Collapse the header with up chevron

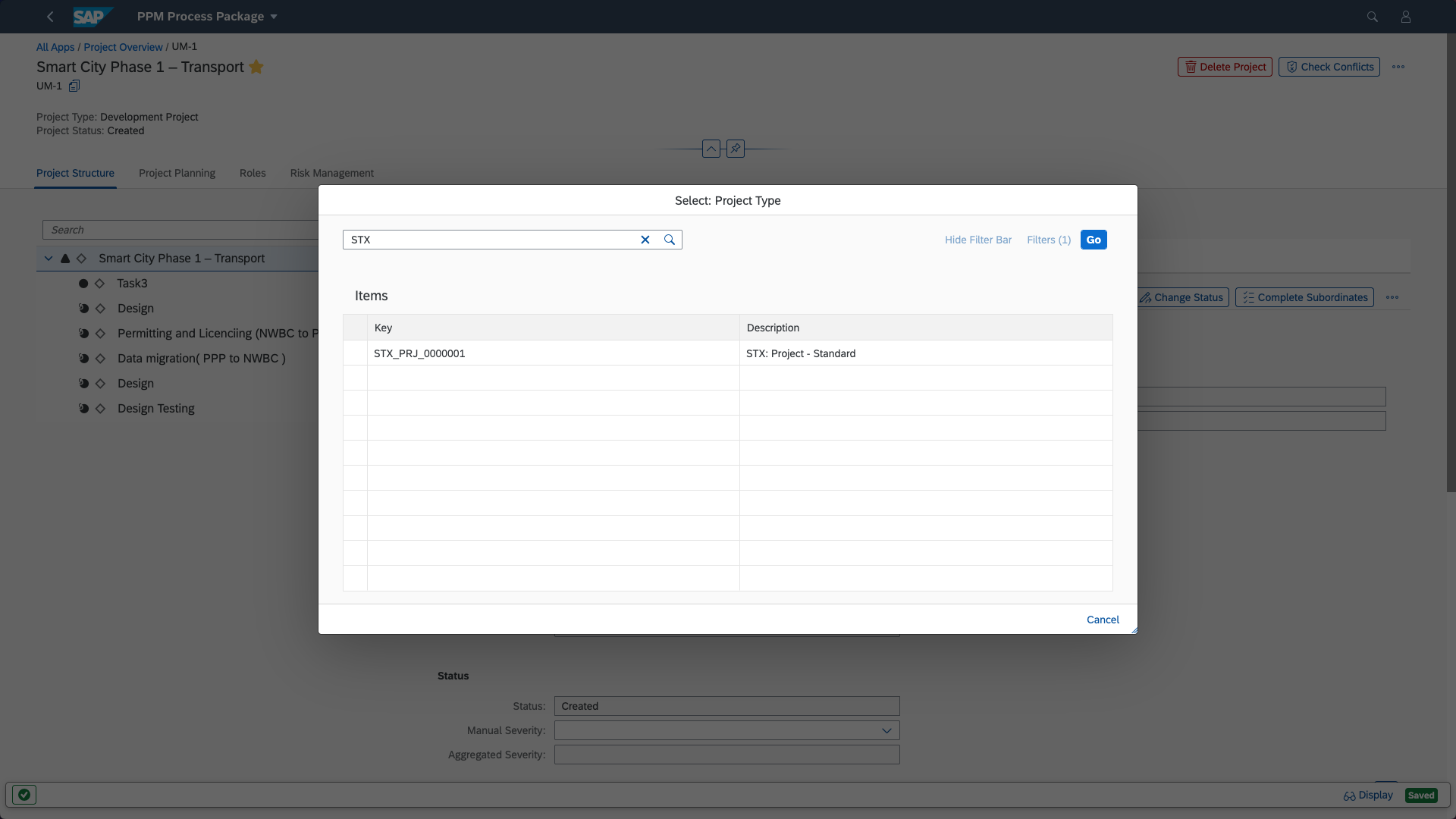(711, 149)
